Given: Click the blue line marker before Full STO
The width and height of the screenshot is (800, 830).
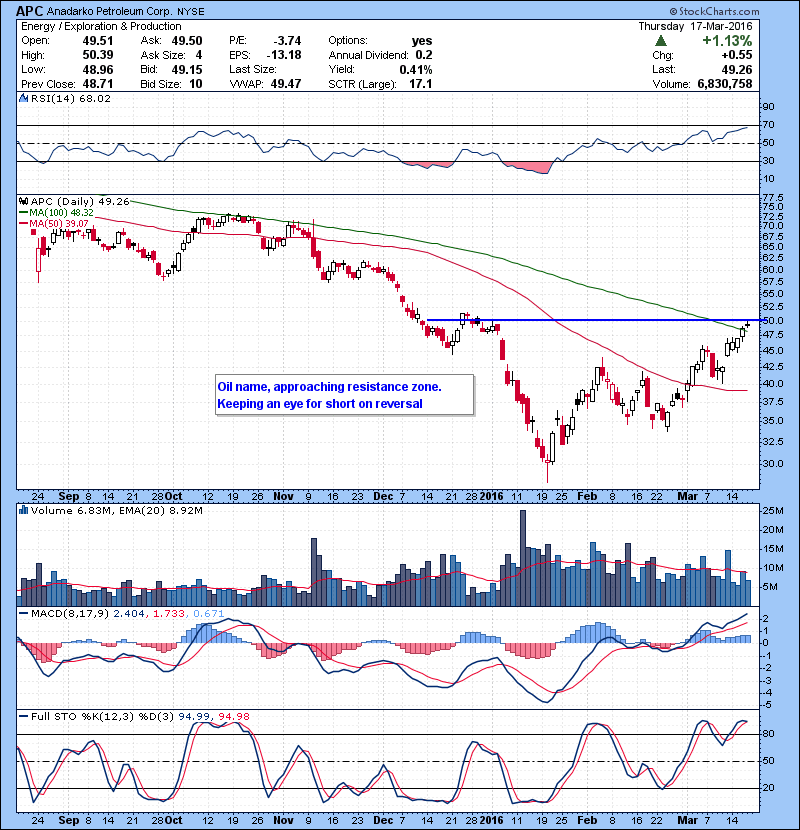Looking at the screenshot, I should point(23,716).
